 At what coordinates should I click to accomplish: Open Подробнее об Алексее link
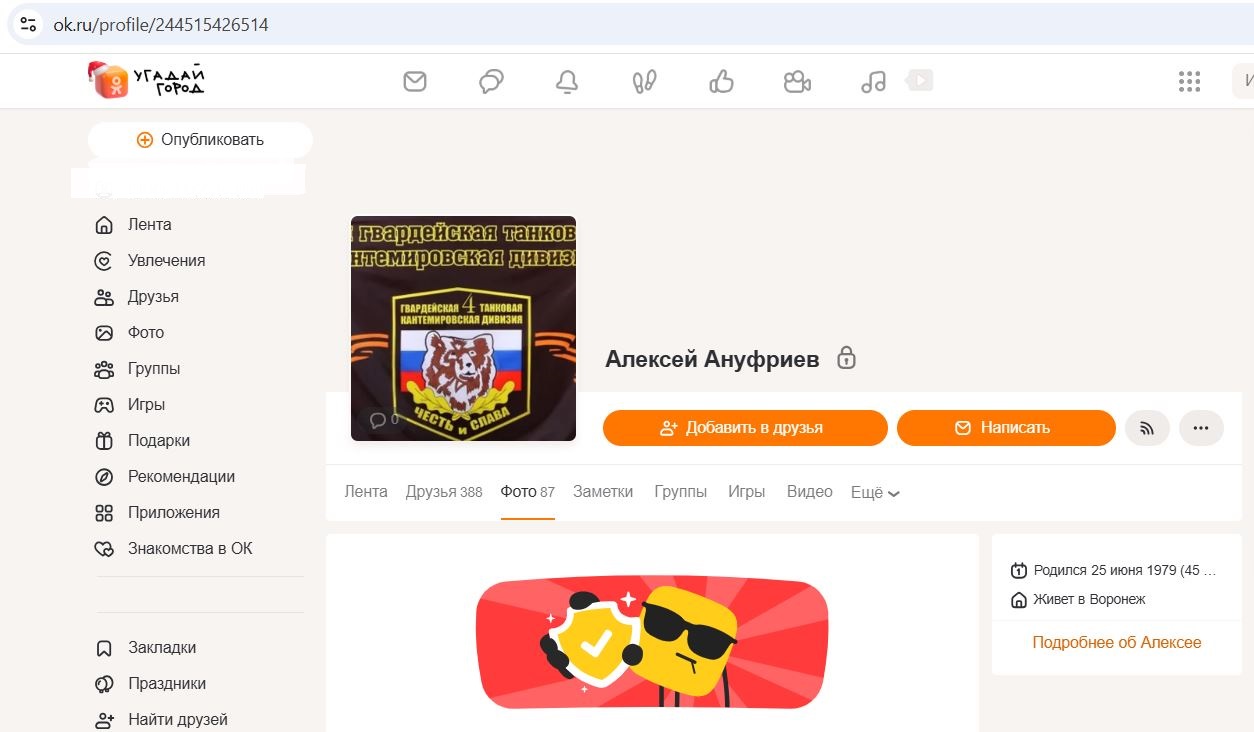(1117, 642)
